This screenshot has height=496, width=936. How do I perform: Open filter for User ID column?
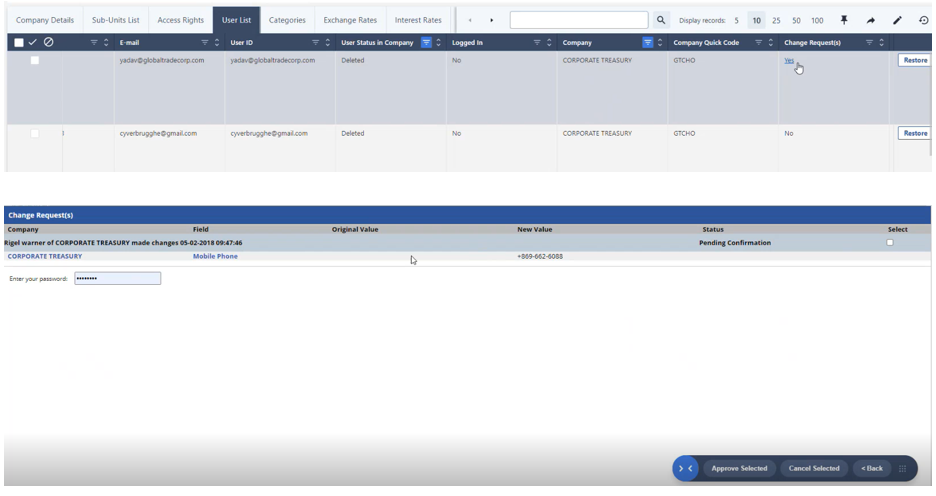click(x=316, y=42)
